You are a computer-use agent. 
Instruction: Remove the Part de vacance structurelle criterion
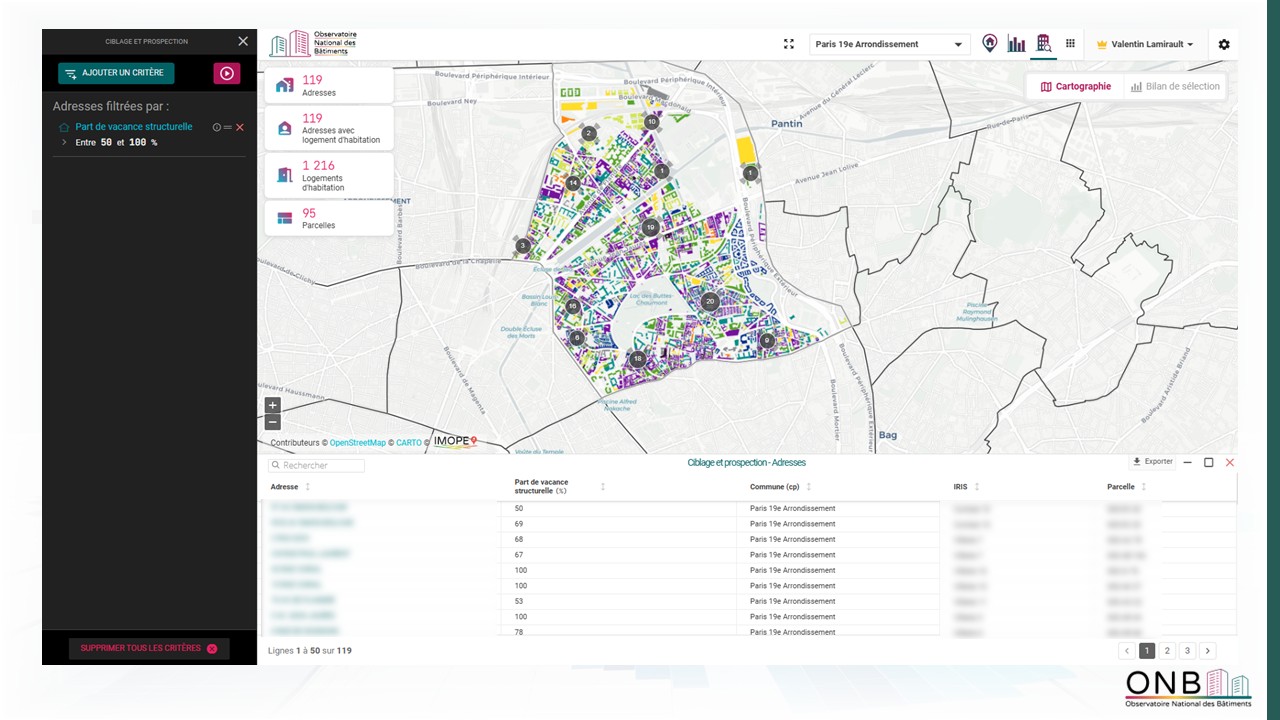(x=240, y=127)
